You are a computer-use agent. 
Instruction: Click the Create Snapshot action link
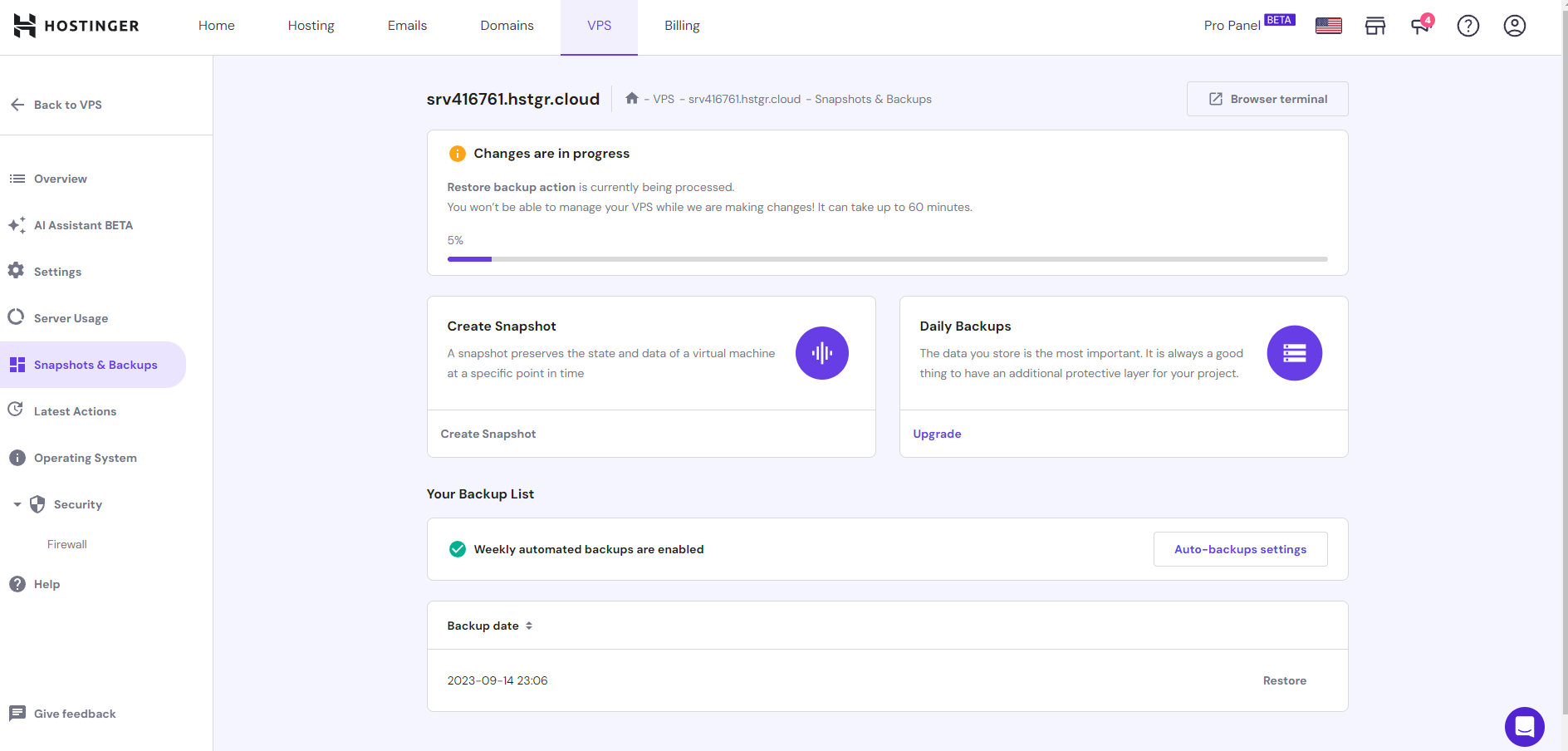[488, 434]
